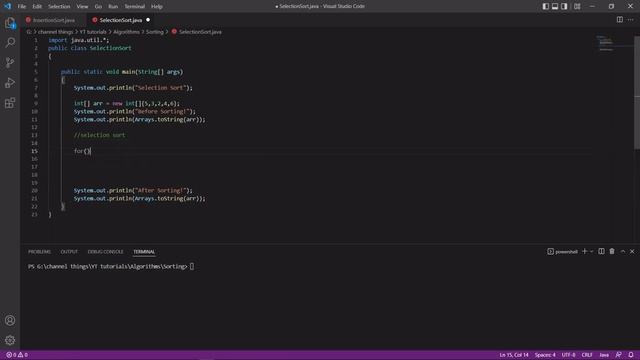Click 'channel things' breadcrumb segment

[x=55, y=32]
